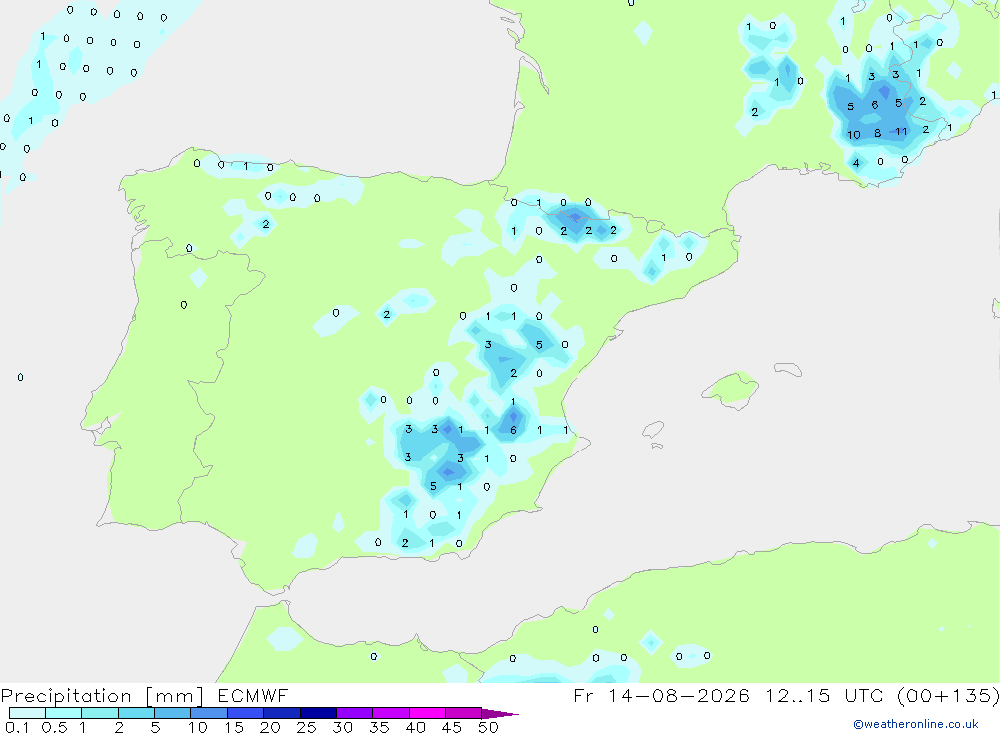Select the "50" legend scale label

(x=488, y=727)
